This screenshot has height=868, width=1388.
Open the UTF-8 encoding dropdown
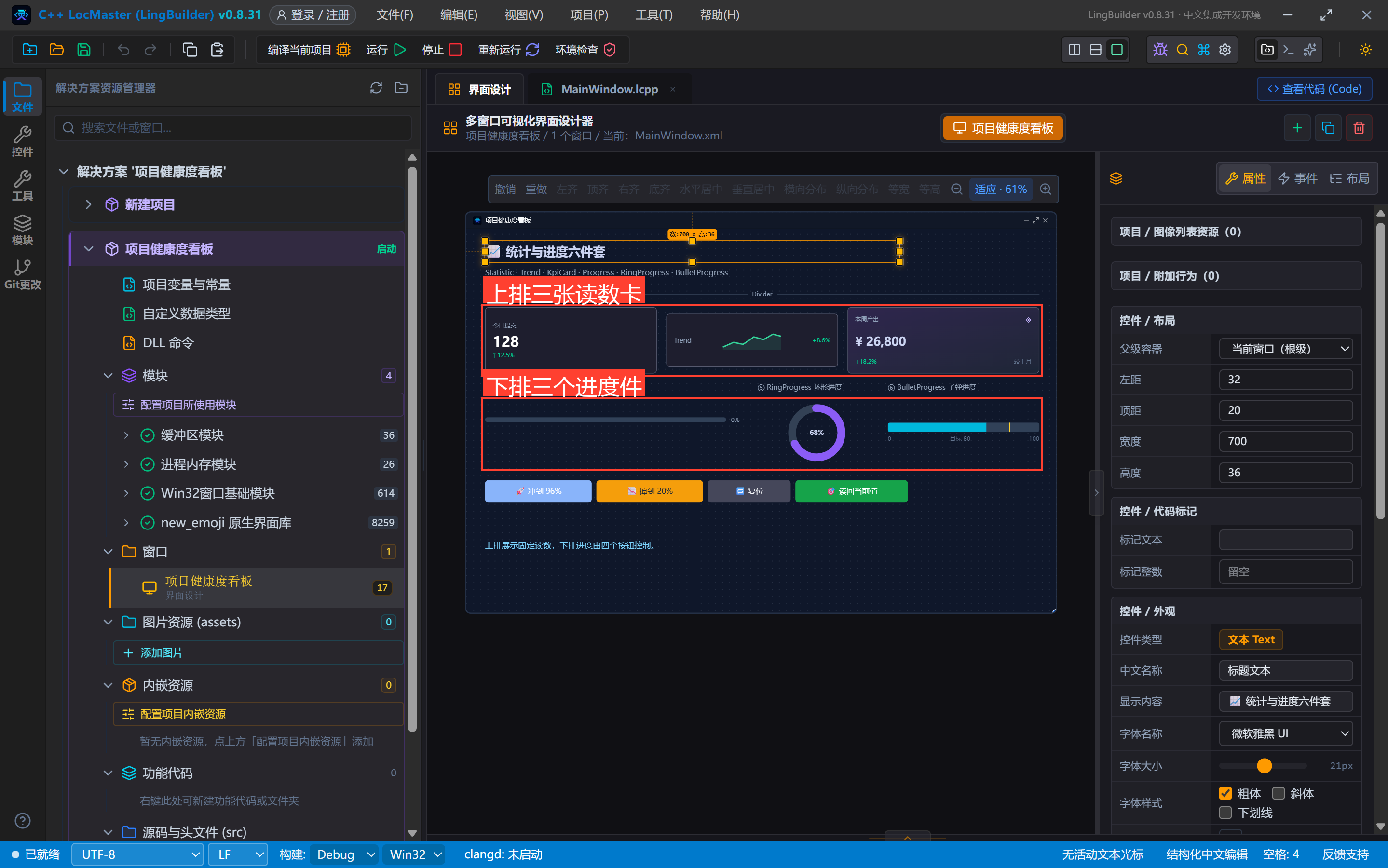tap(138, 854)
